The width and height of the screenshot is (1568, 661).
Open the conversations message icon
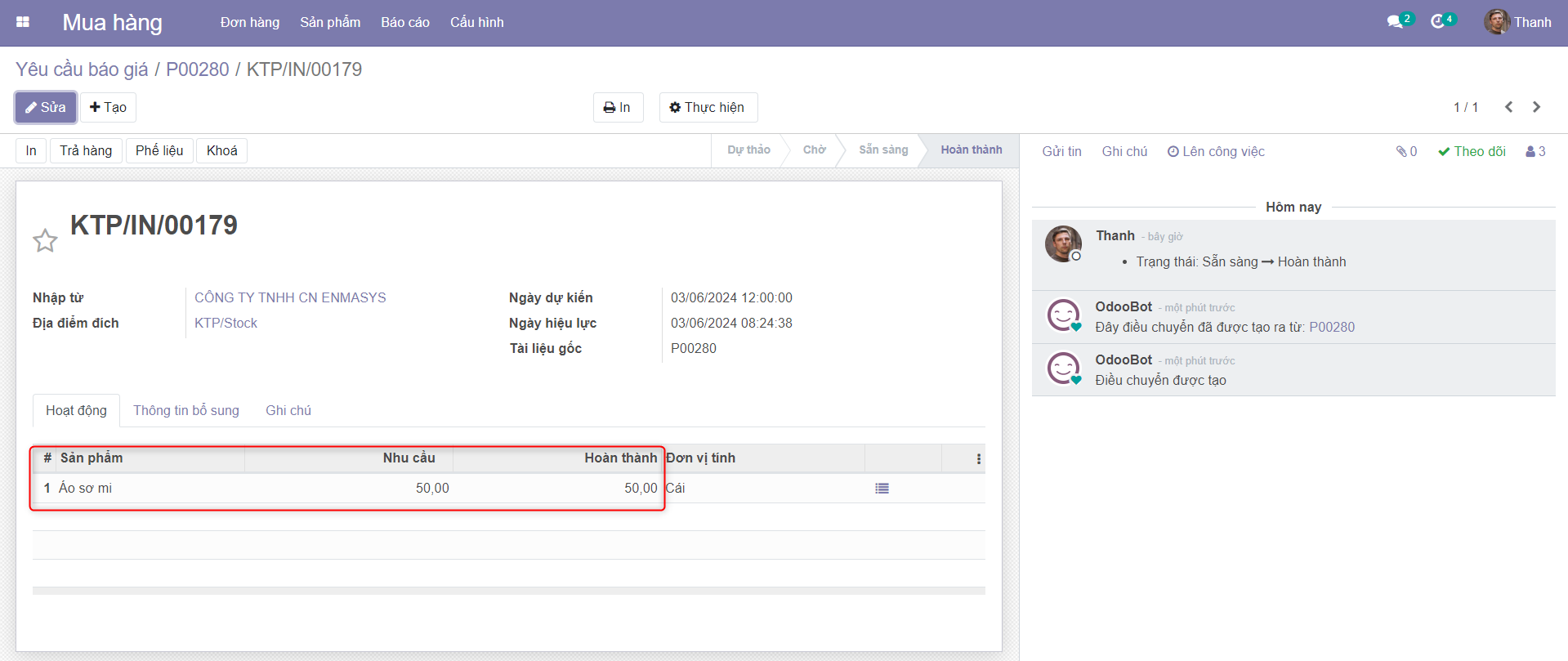point(1396,22)
